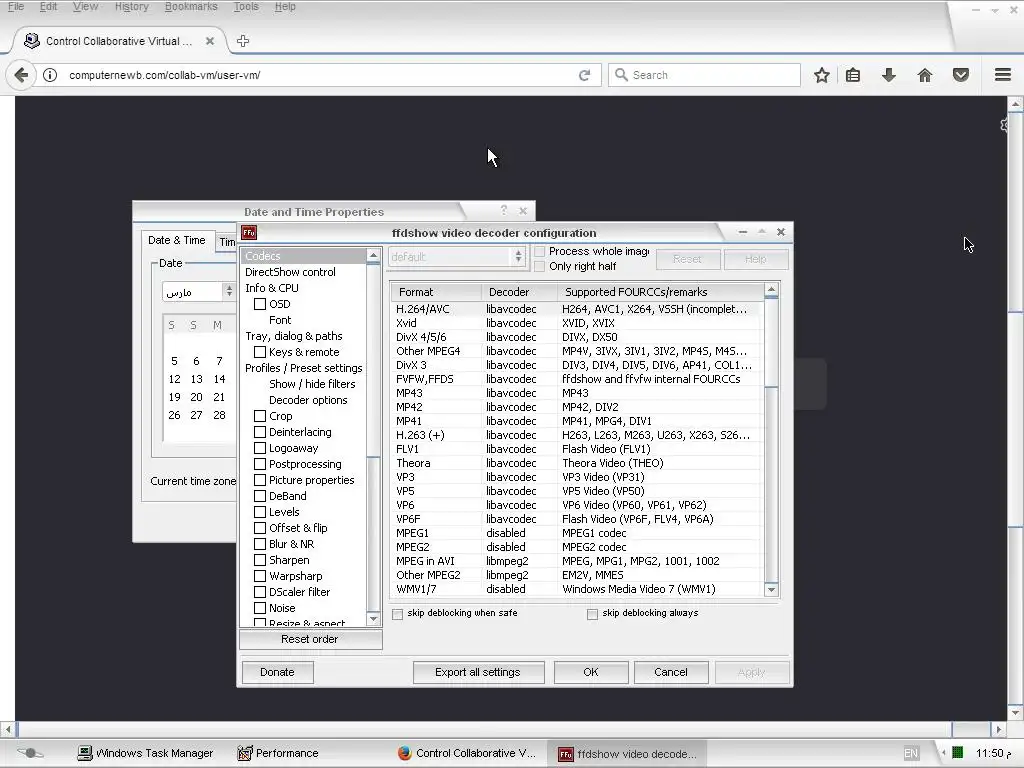
Task: Click Export all settings button
Action: (478, 672)
